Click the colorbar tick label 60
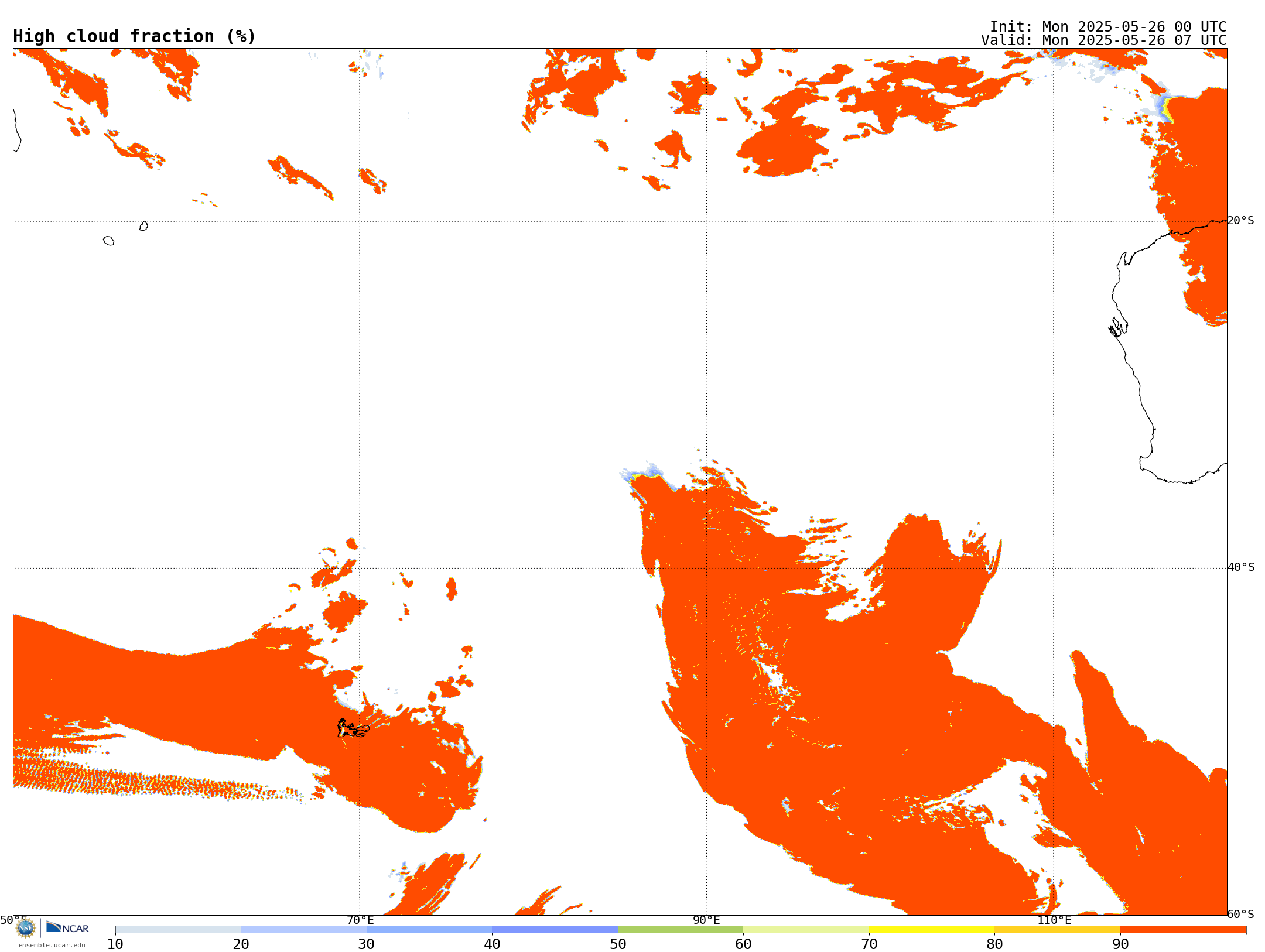Screen dimensions: 1265x952 [x=743, y=944]
